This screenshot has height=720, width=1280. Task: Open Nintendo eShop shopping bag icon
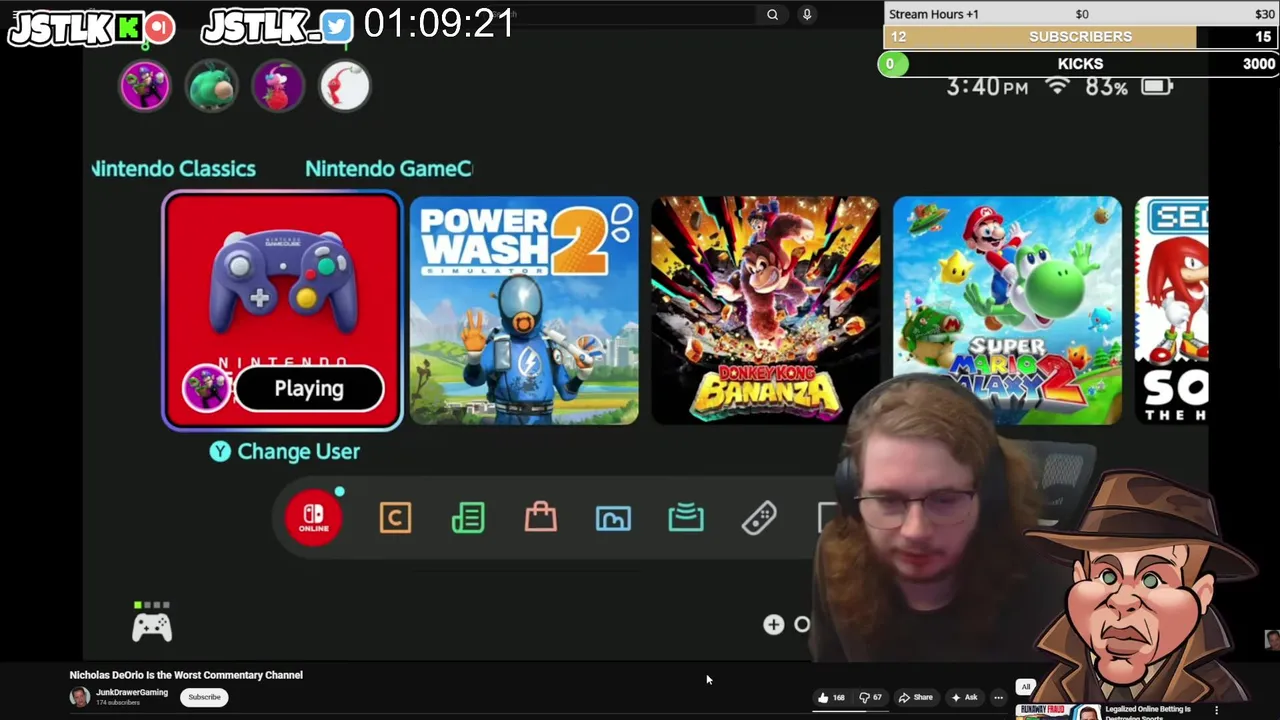pos(540,517)
